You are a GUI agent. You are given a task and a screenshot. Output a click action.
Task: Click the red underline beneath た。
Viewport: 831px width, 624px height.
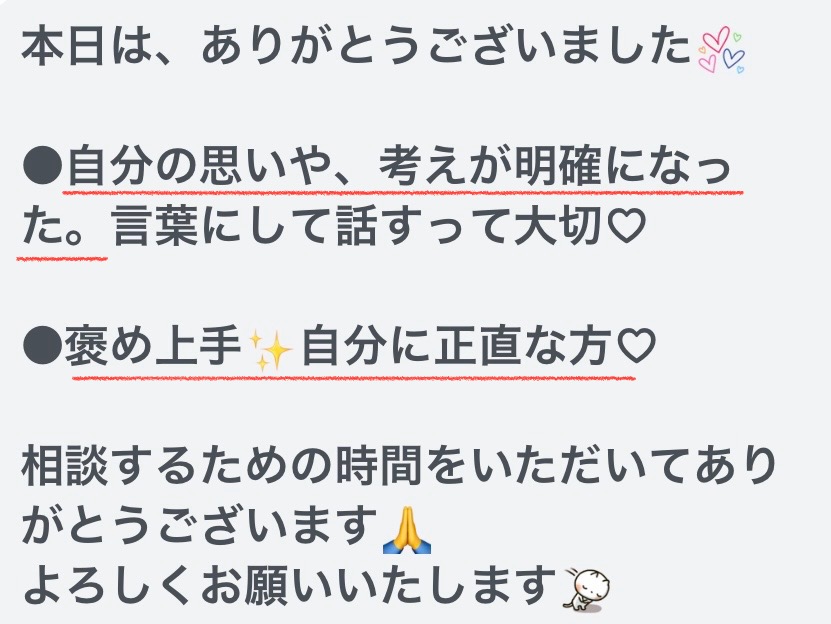pyautogui.click(x=62, y=259)
